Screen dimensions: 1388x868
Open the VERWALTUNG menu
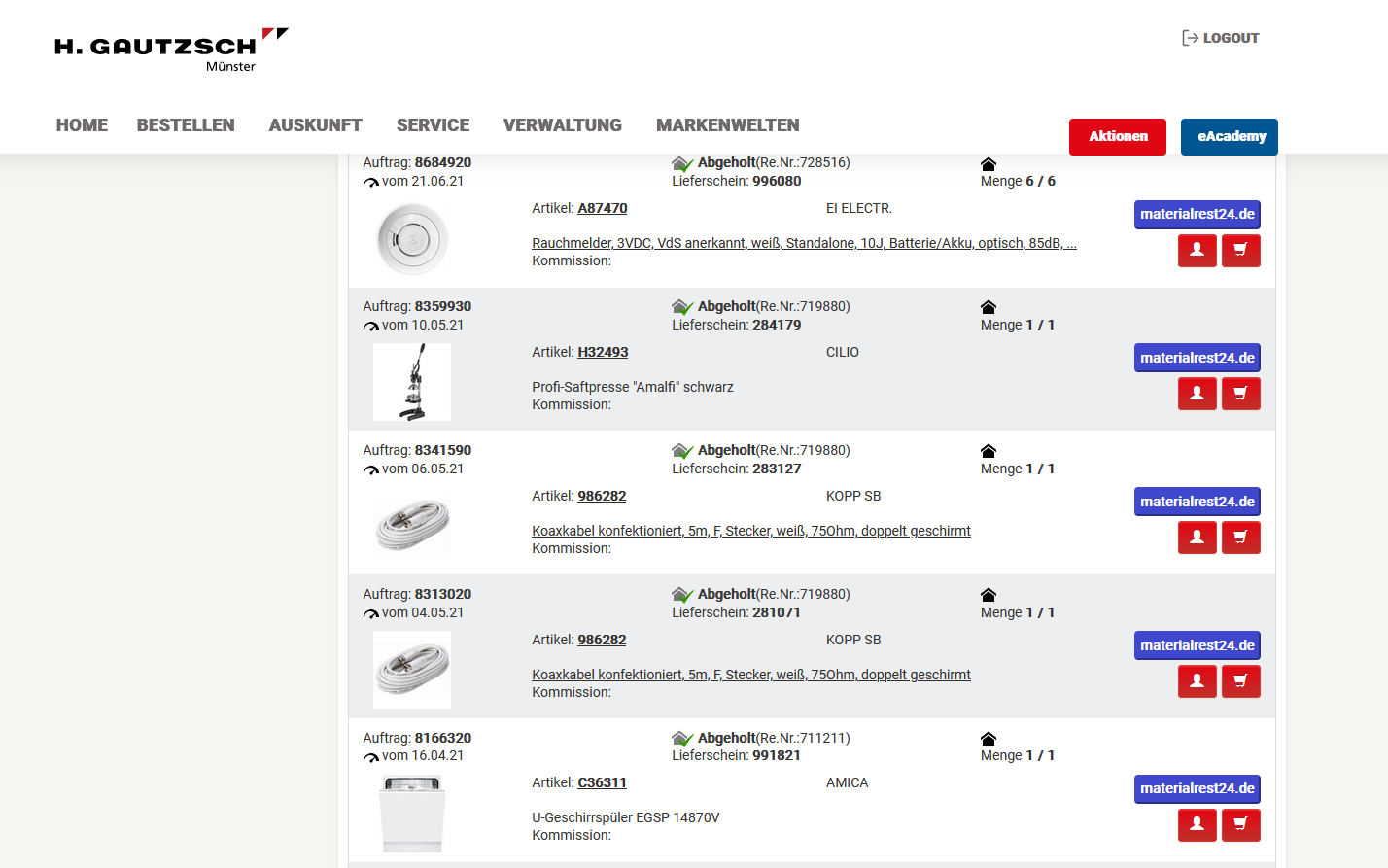562,125
